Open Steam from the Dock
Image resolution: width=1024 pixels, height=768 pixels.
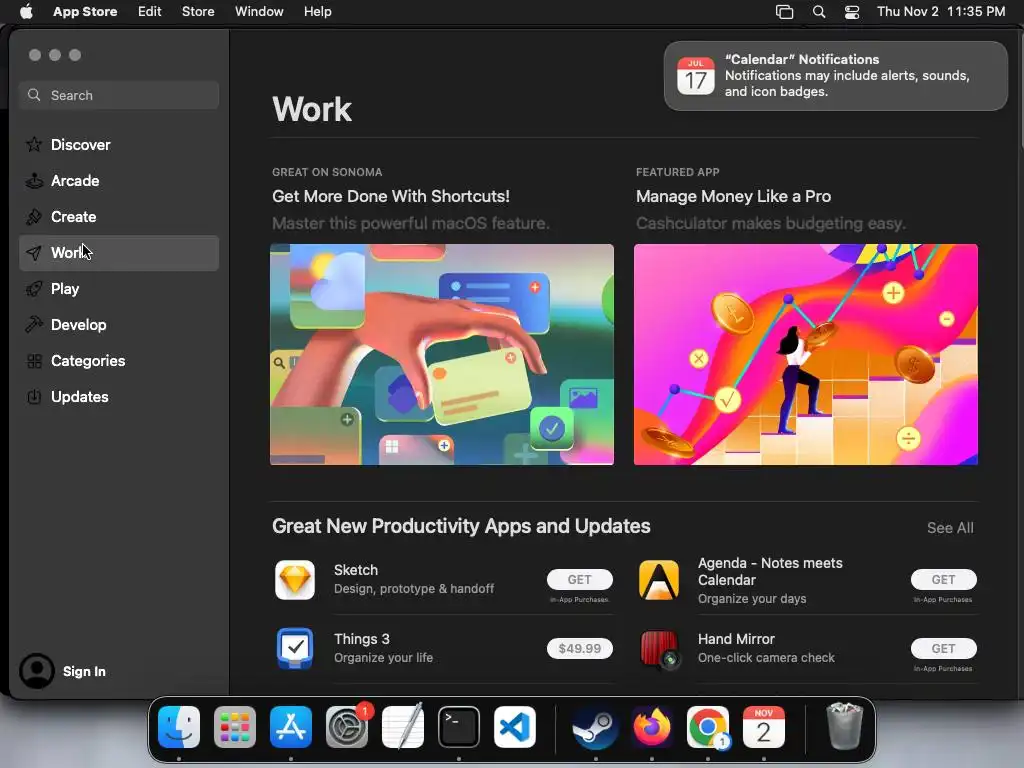pos(596,727)
